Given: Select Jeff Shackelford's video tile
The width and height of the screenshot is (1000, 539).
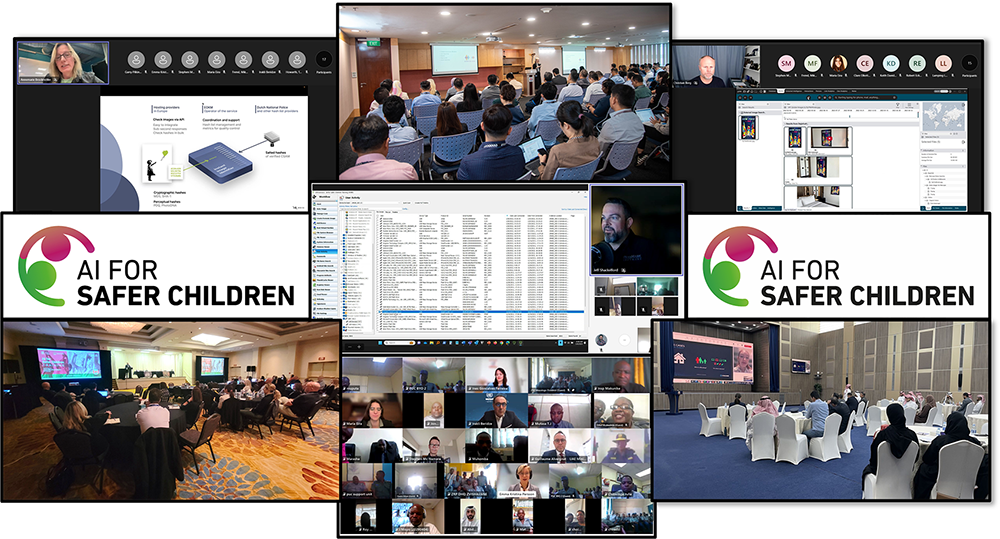Looking at the screenshot, I should (634, 228).
